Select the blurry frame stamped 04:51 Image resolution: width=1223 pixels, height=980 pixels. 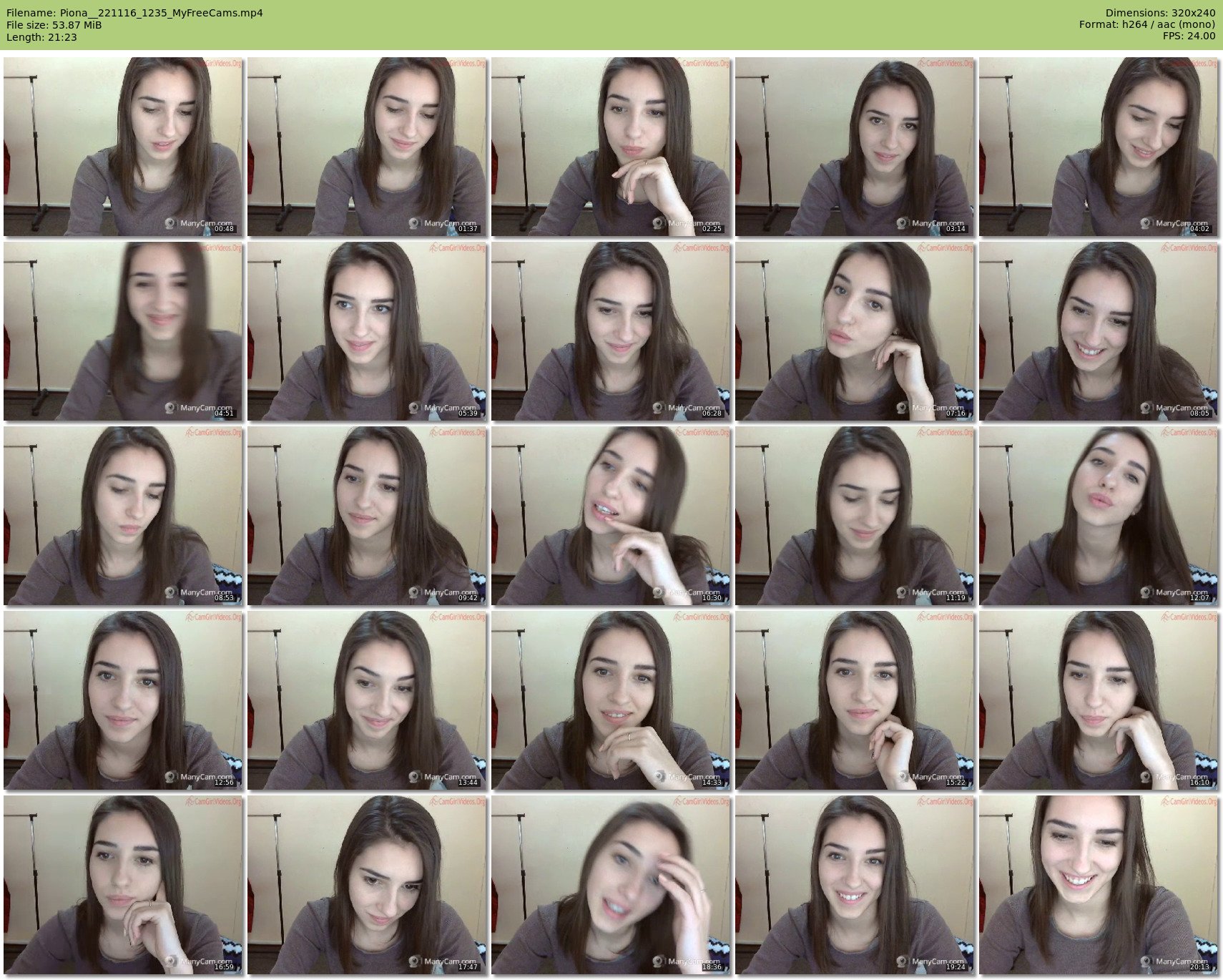[123, 331]
